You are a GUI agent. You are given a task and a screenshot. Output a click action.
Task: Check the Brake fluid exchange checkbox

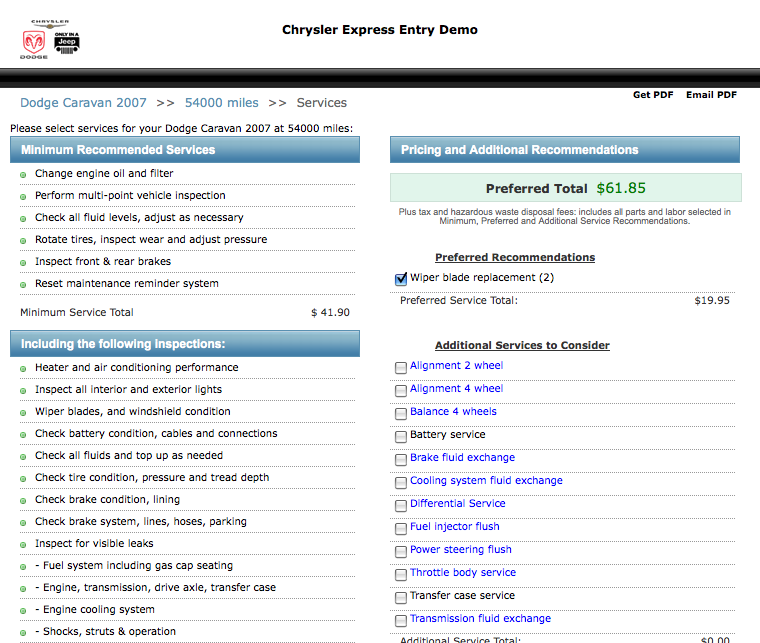click(x=401, y=460)
